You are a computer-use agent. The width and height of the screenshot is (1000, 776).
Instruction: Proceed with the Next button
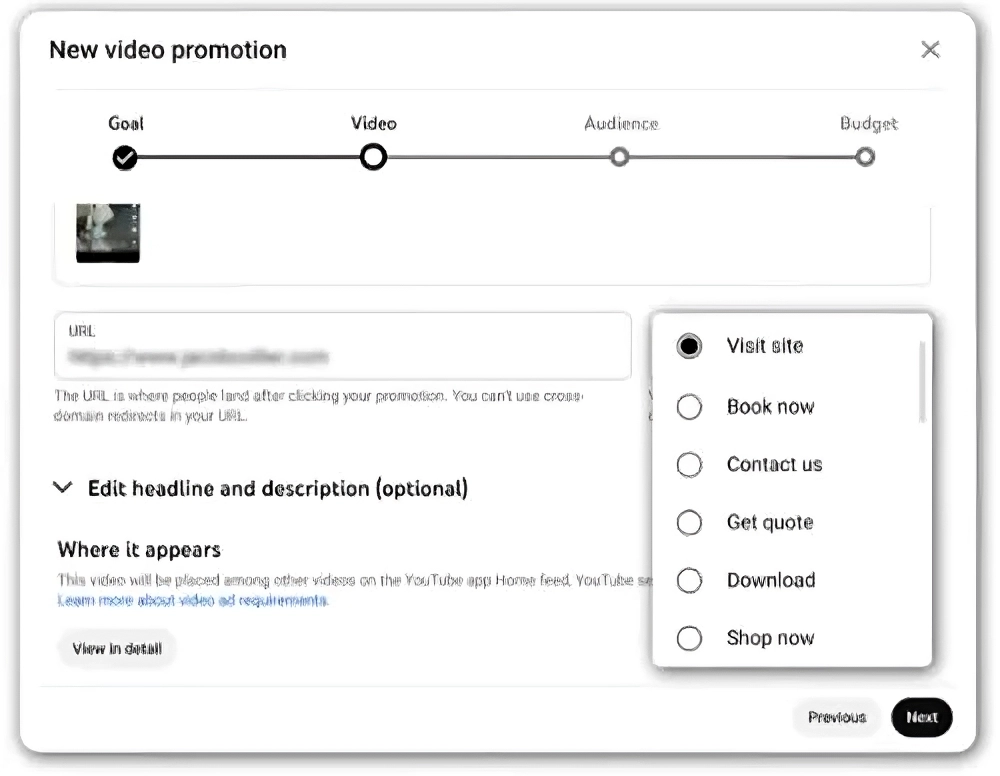[921, 717]
